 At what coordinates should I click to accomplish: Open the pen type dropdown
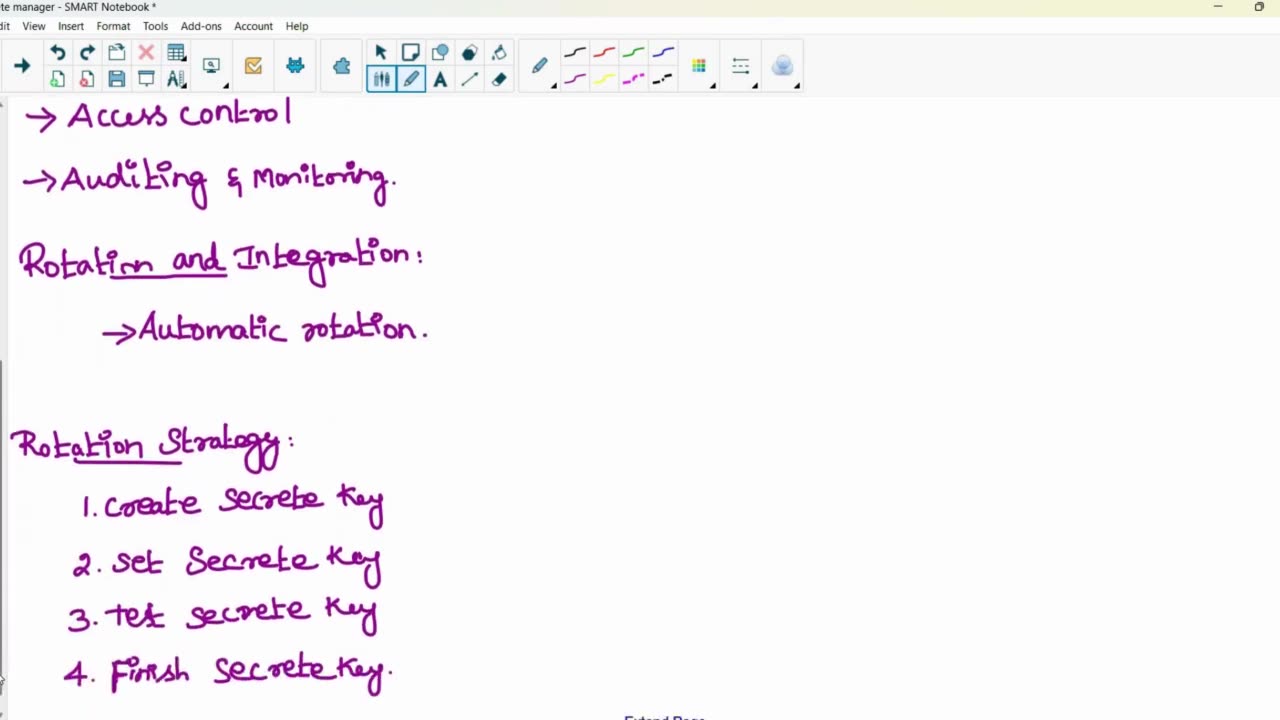click(540, 66)
